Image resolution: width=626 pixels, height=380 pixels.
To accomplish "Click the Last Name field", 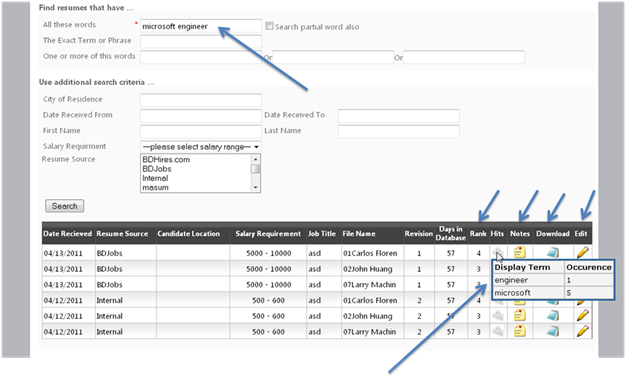I will [x=398, y=131].
